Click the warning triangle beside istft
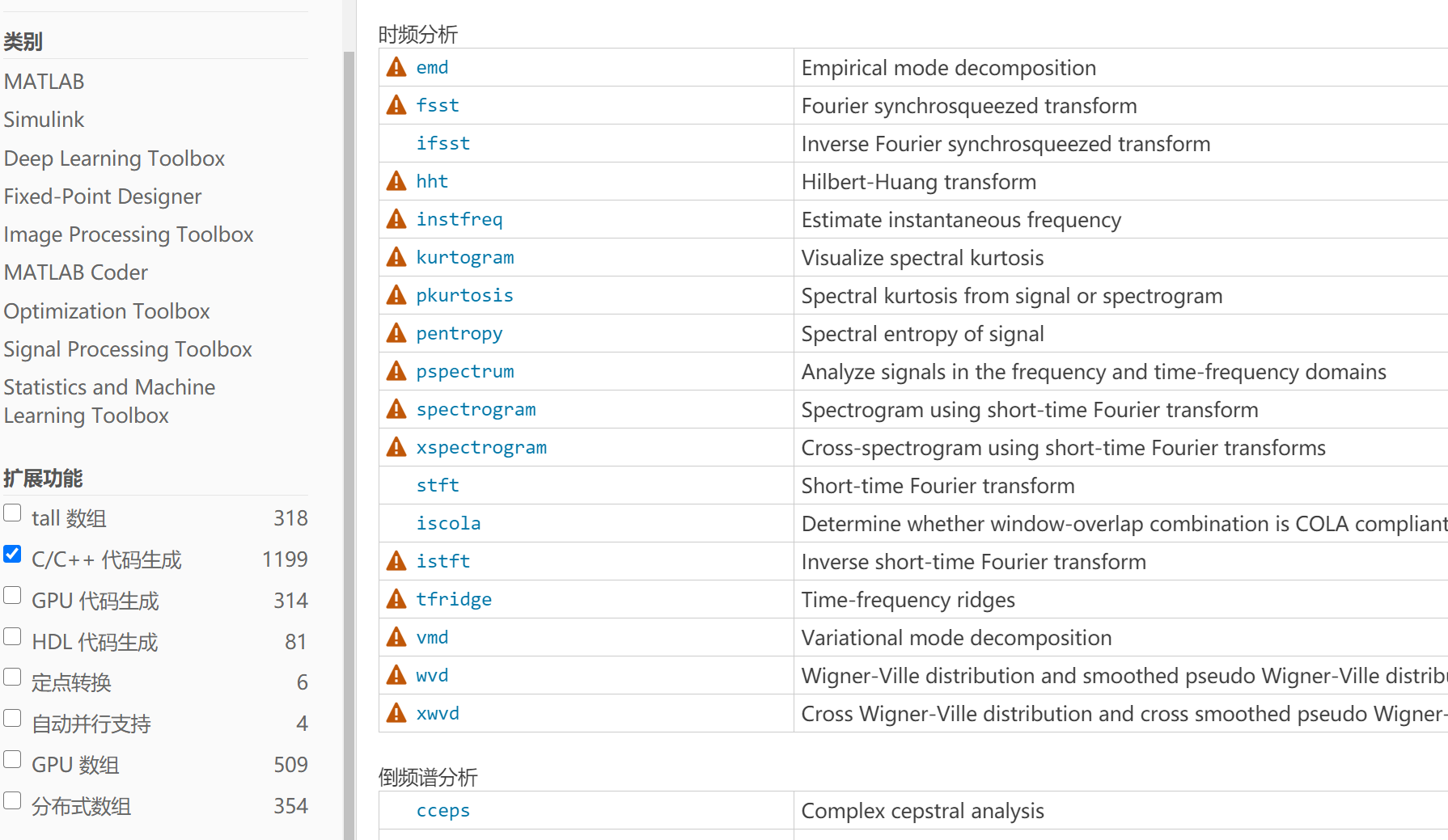Viewport: 1448px width, 840px height. click(396, 561)
